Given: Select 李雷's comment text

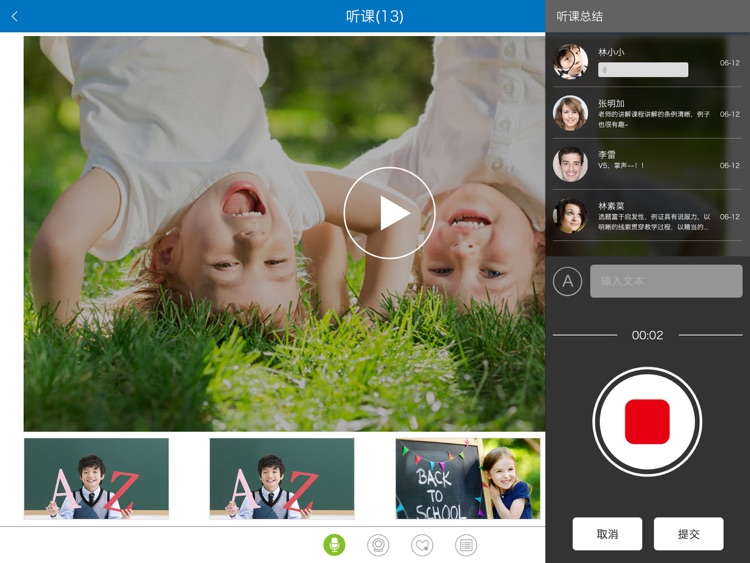Looking at the screenshot, I should pyautogui.click(x=621, y=166).
